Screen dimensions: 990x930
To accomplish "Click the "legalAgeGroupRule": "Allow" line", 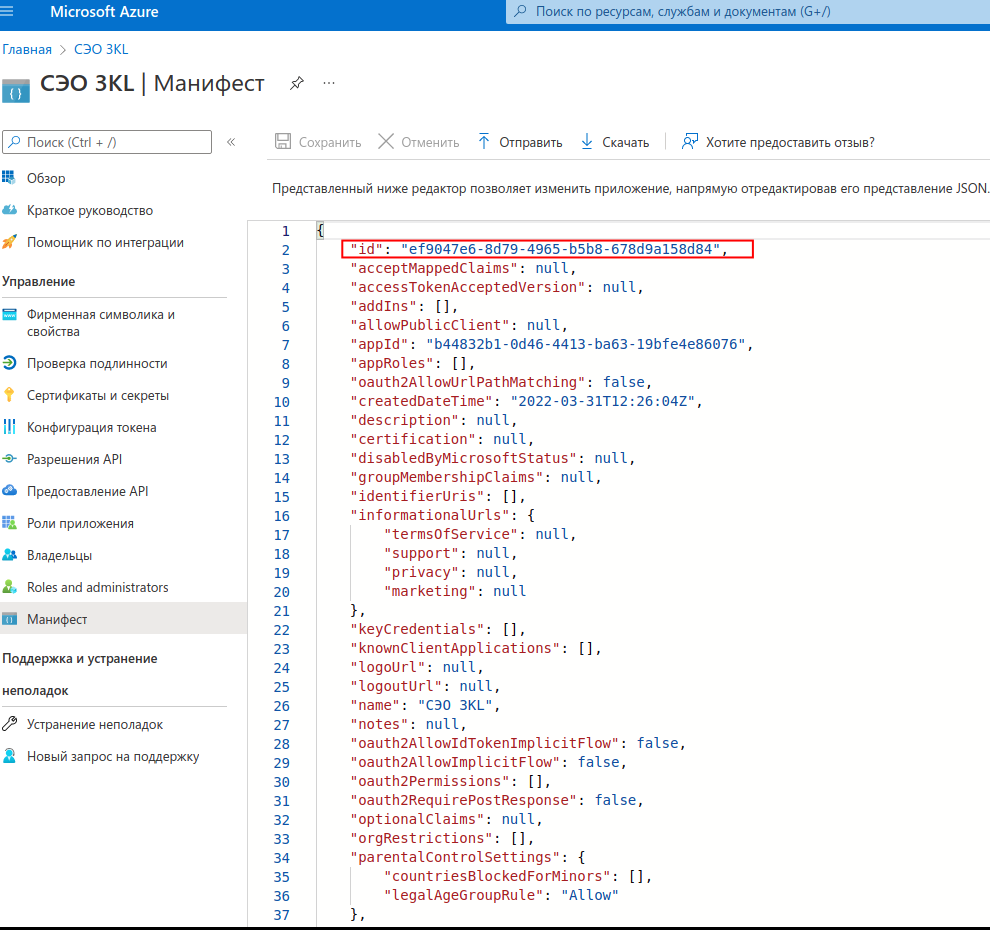I will click(501, 895).
